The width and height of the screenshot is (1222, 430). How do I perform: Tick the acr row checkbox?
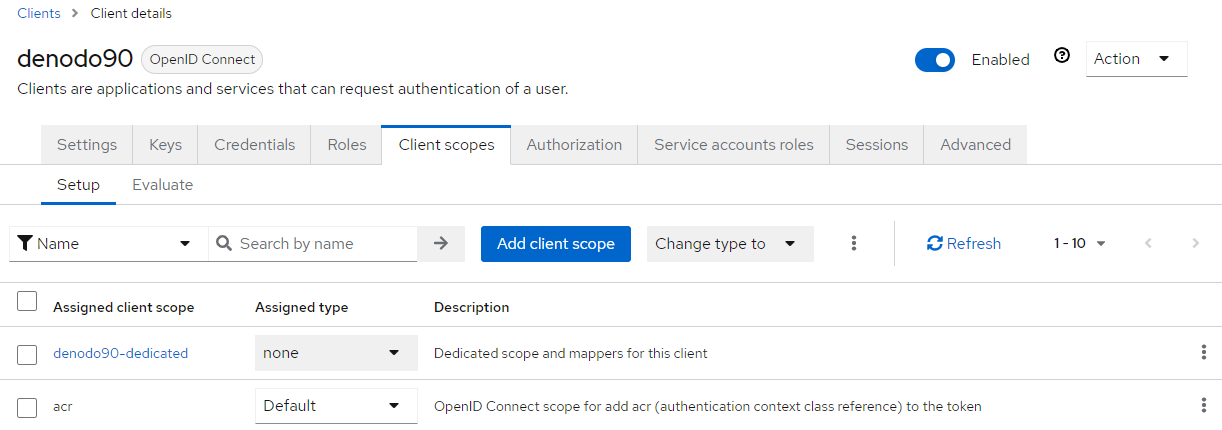tap(28, 407)
